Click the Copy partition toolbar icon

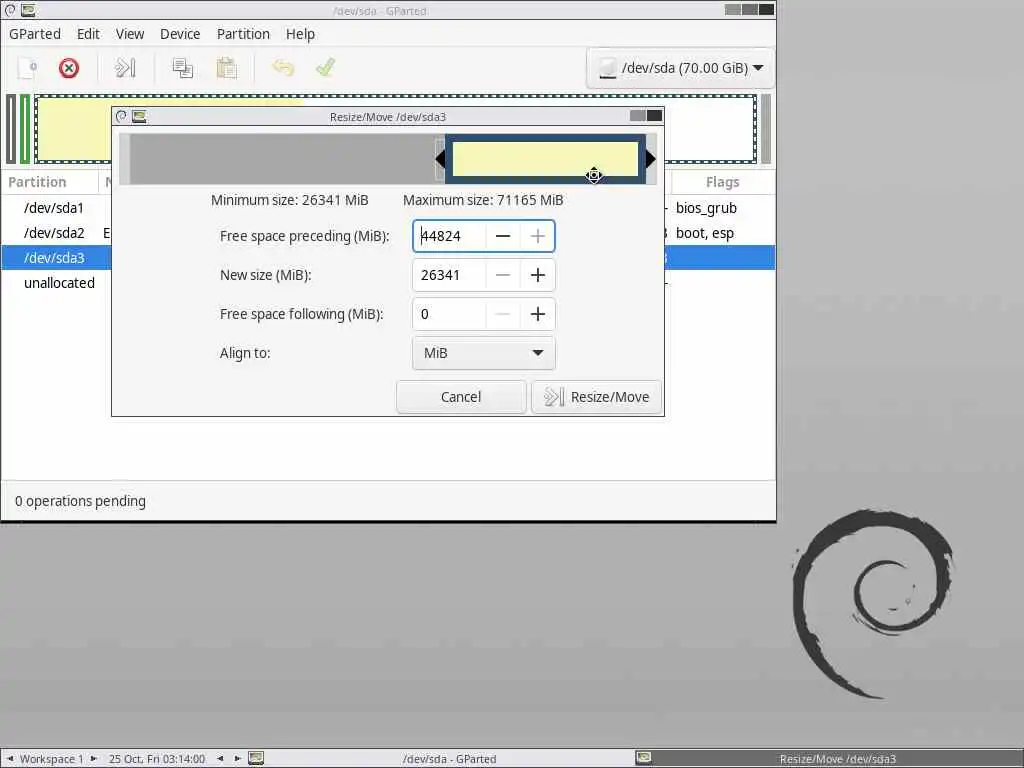[x=182, y=68]
